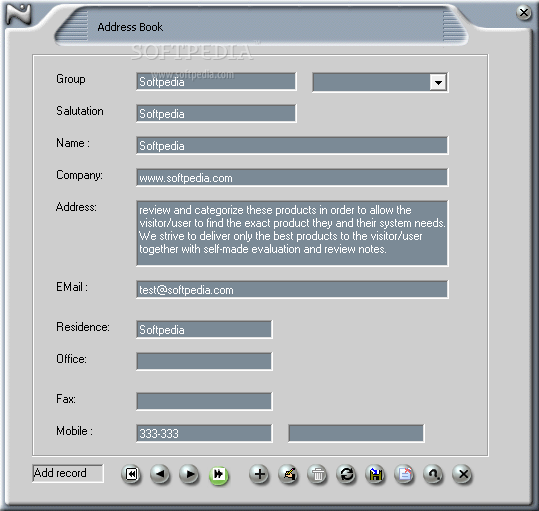Viewport: 539px width, 511px height.
Task: Click the Address Book title text
Action: pos(130,27)
